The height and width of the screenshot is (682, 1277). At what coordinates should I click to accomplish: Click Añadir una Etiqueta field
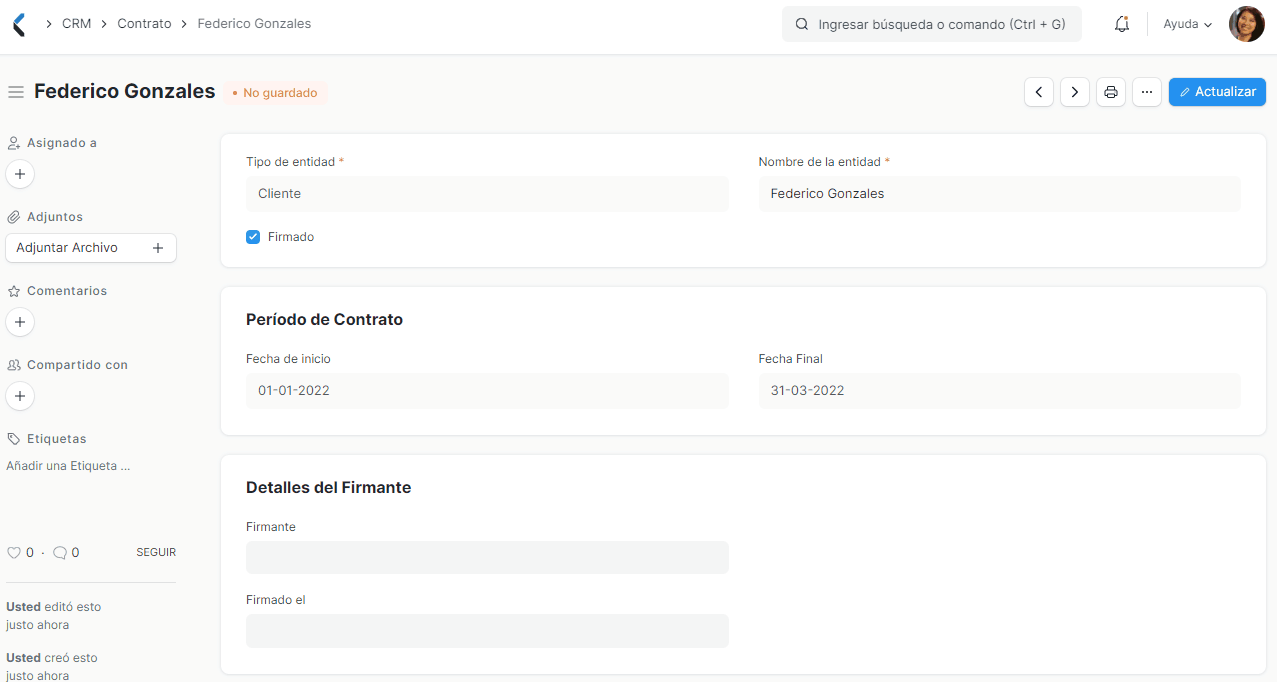[68, 466]
